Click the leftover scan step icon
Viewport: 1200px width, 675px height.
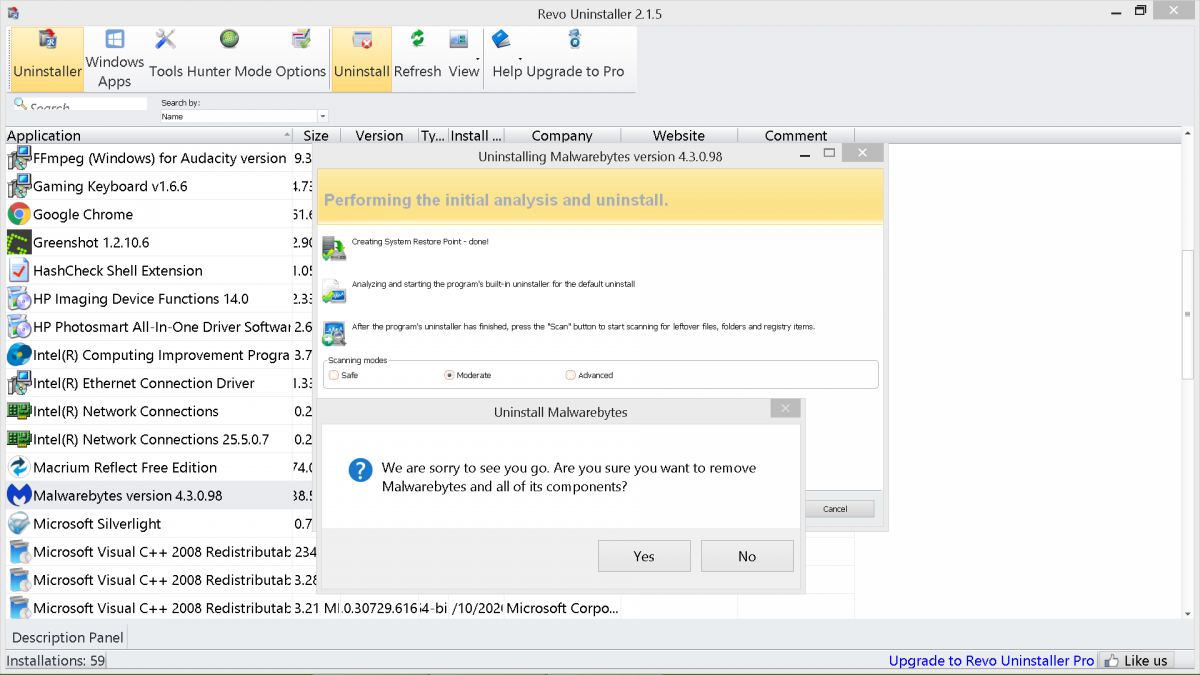click(x=334, y=333)
